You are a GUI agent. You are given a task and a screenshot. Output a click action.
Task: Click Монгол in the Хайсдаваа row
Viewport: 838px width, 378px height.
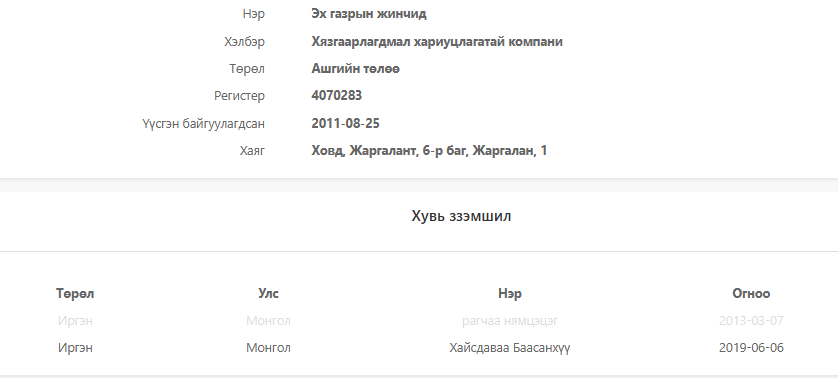[268, 348]
